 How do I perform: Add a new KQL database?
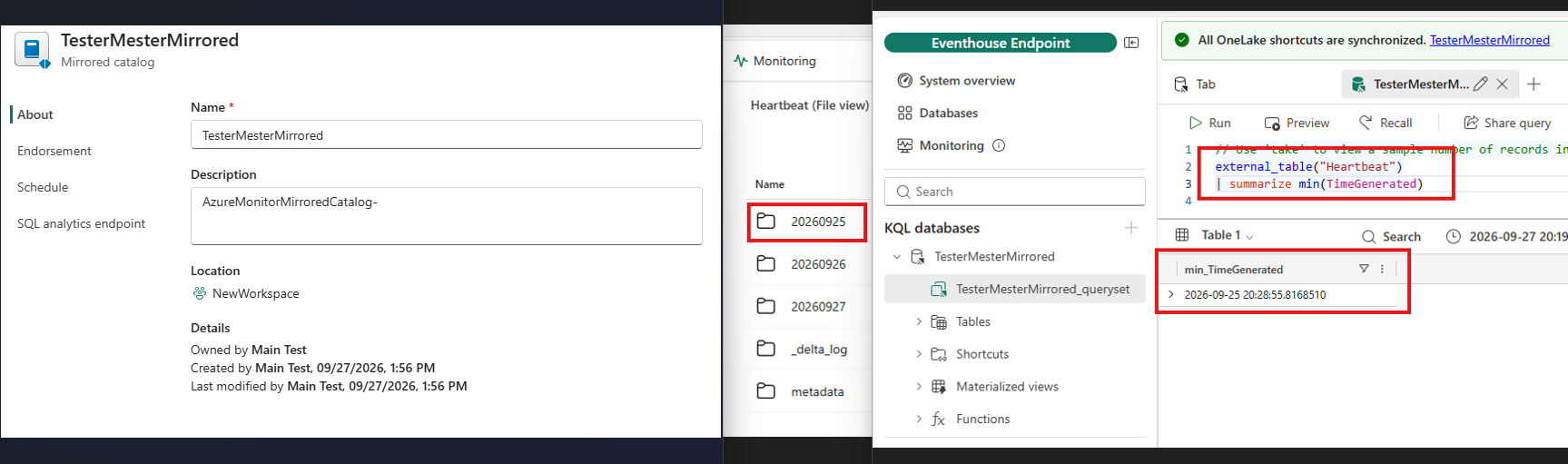1131,228
